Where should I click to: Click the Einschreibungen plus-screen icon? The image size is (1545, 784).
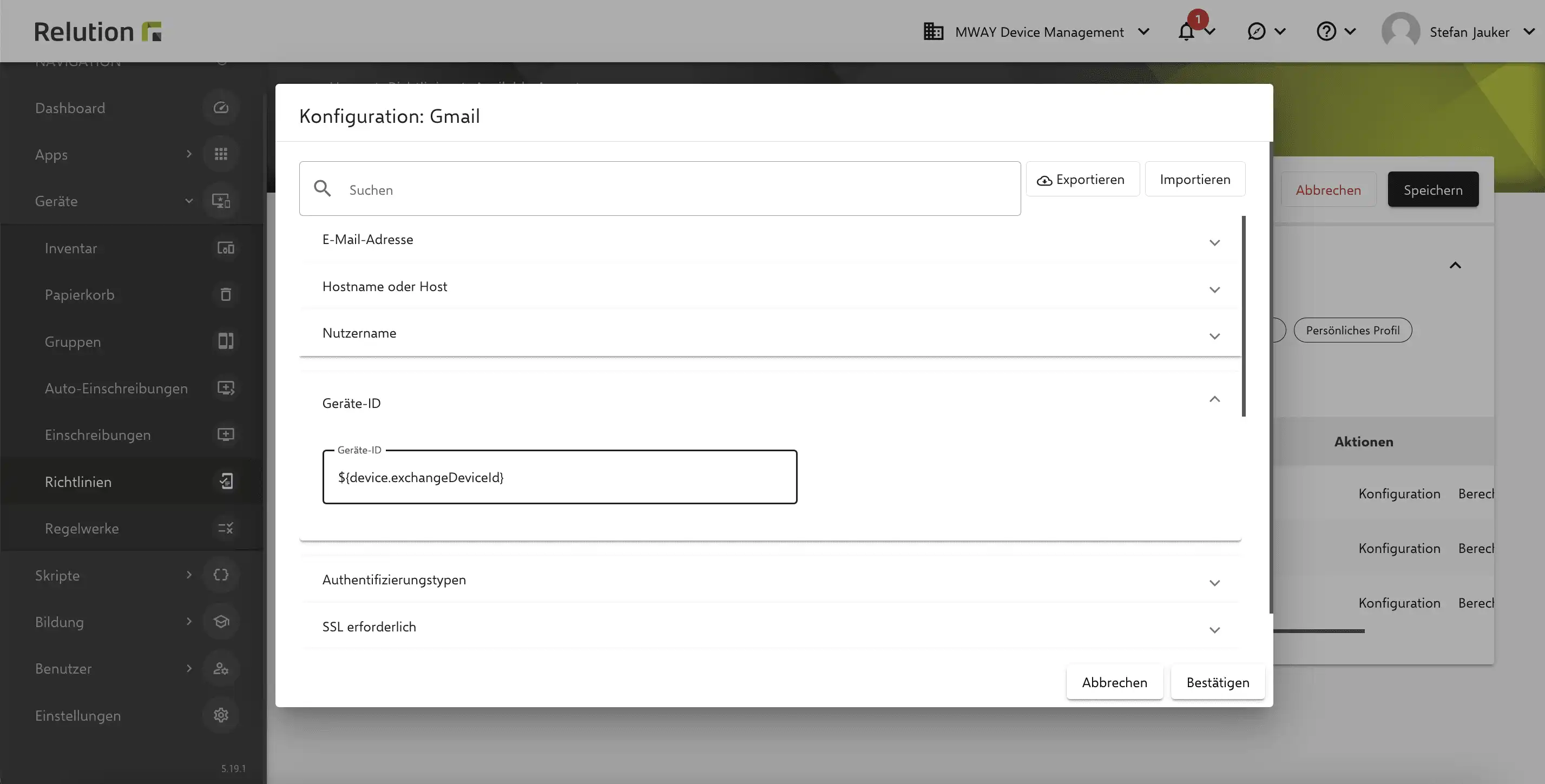coord(226,435)
